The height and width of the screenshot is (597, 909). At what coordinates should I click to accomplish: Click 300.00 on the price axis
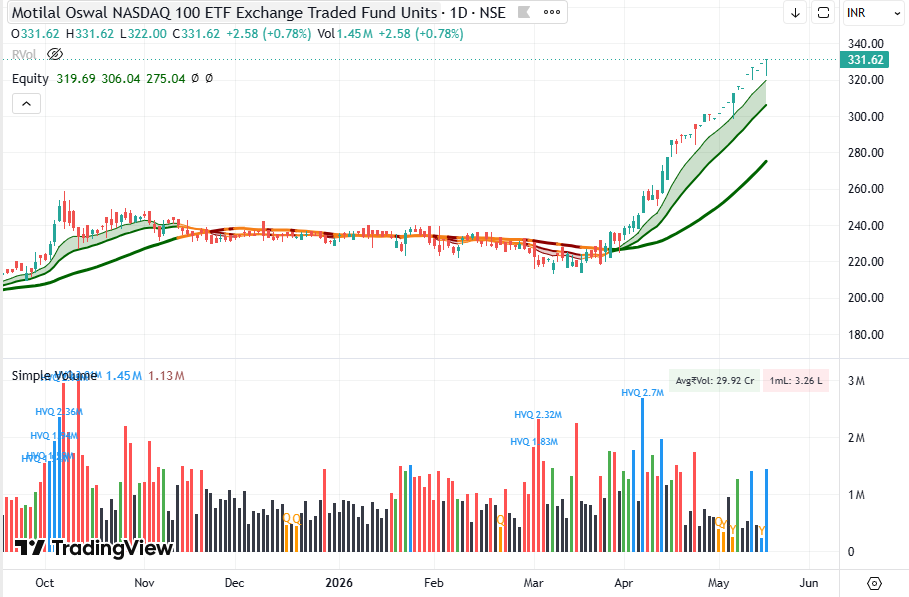click(x=866, y=117)
